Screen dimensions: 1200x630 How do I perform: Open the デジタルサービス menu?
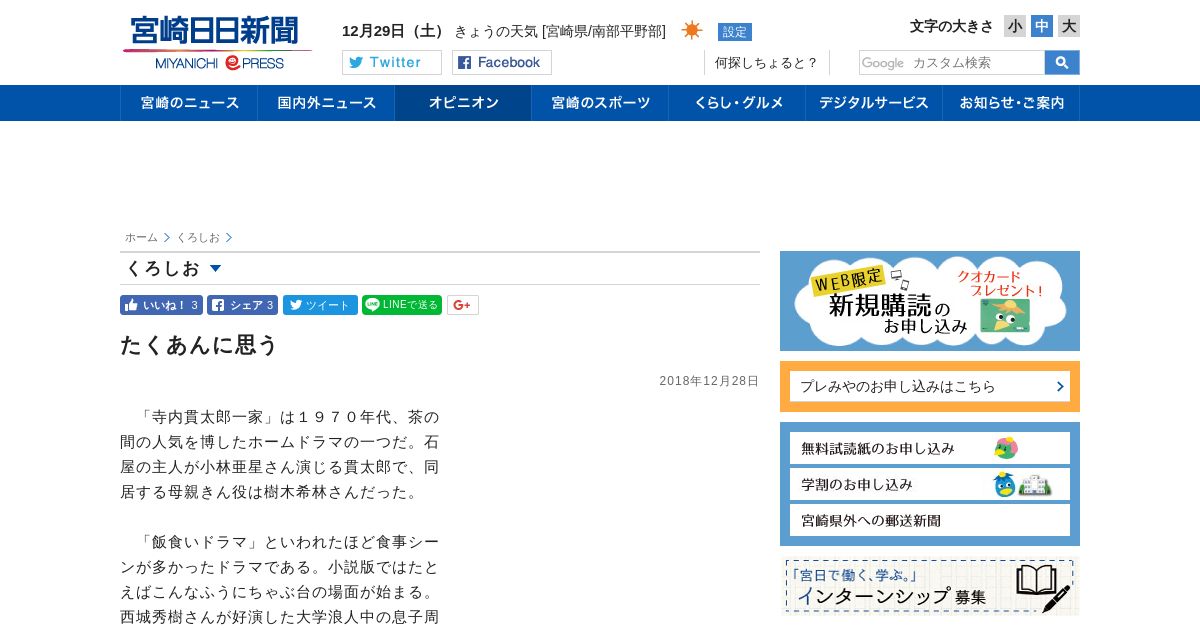pyautogui.click(x=874, y=103)
